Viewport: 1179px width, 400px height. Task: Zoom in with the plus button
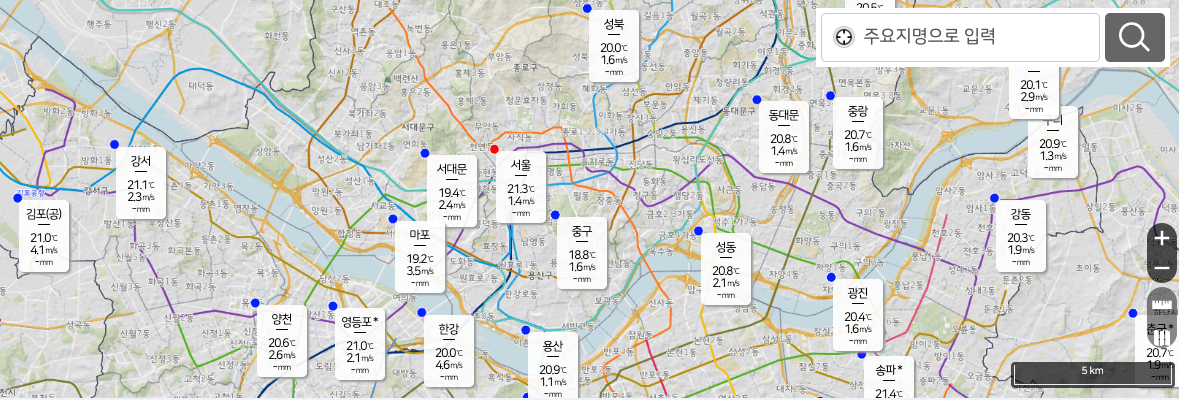[1162, 239]
